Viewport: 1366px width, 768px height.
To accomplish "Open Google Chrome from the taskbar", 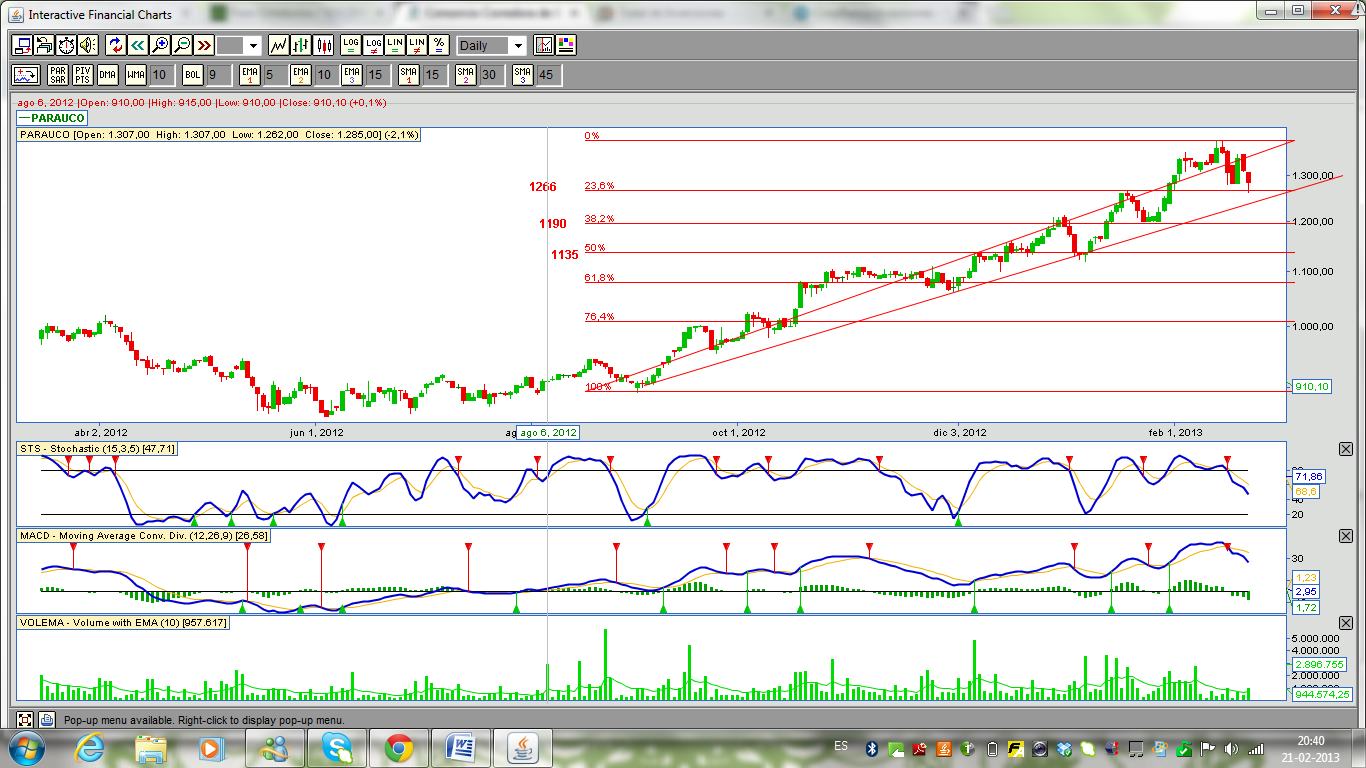I will coord(399,747).
